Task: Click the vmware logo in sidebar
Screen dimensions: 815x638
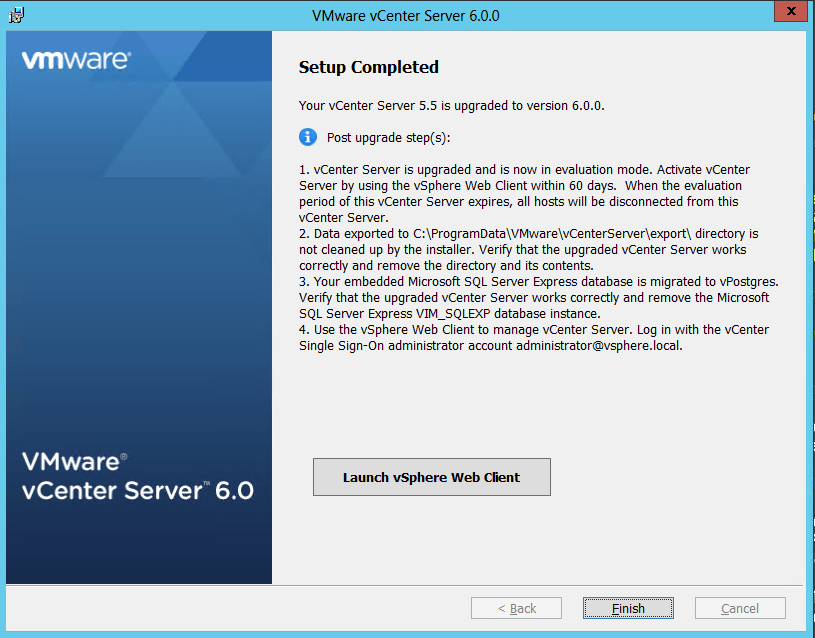Action: pyautogui.click(x=76, y=60)
